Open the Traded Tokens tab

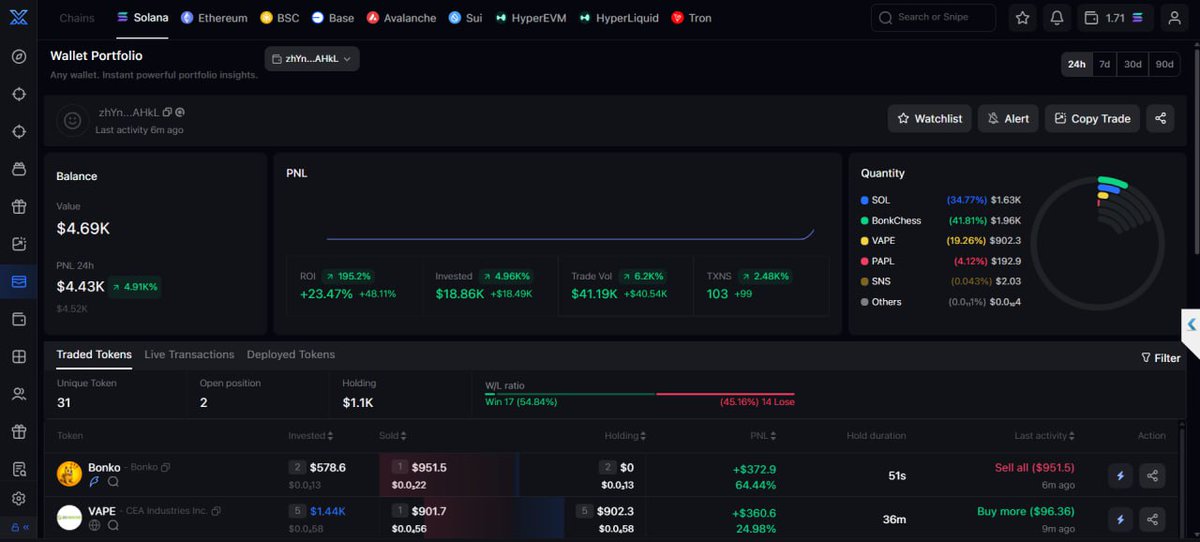[94, 355]
